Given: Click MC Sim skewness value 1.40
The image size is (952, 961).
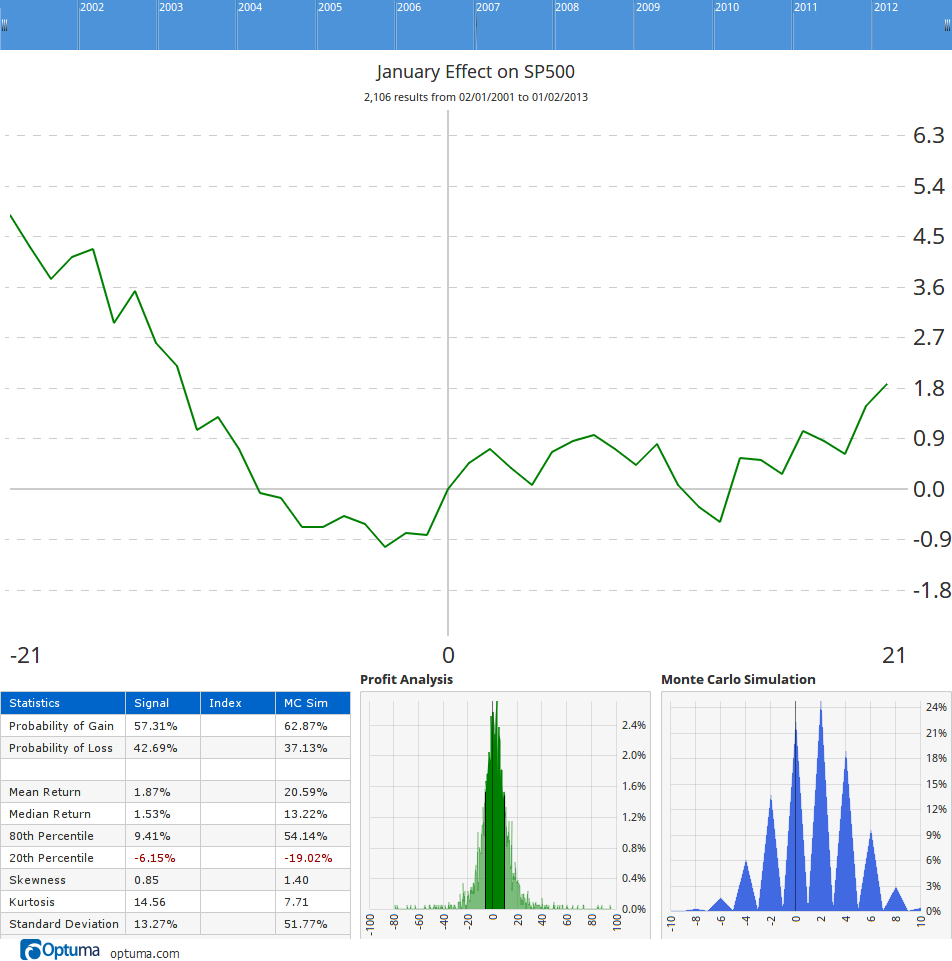Looking at the screenshot, I should pos(297,880).
